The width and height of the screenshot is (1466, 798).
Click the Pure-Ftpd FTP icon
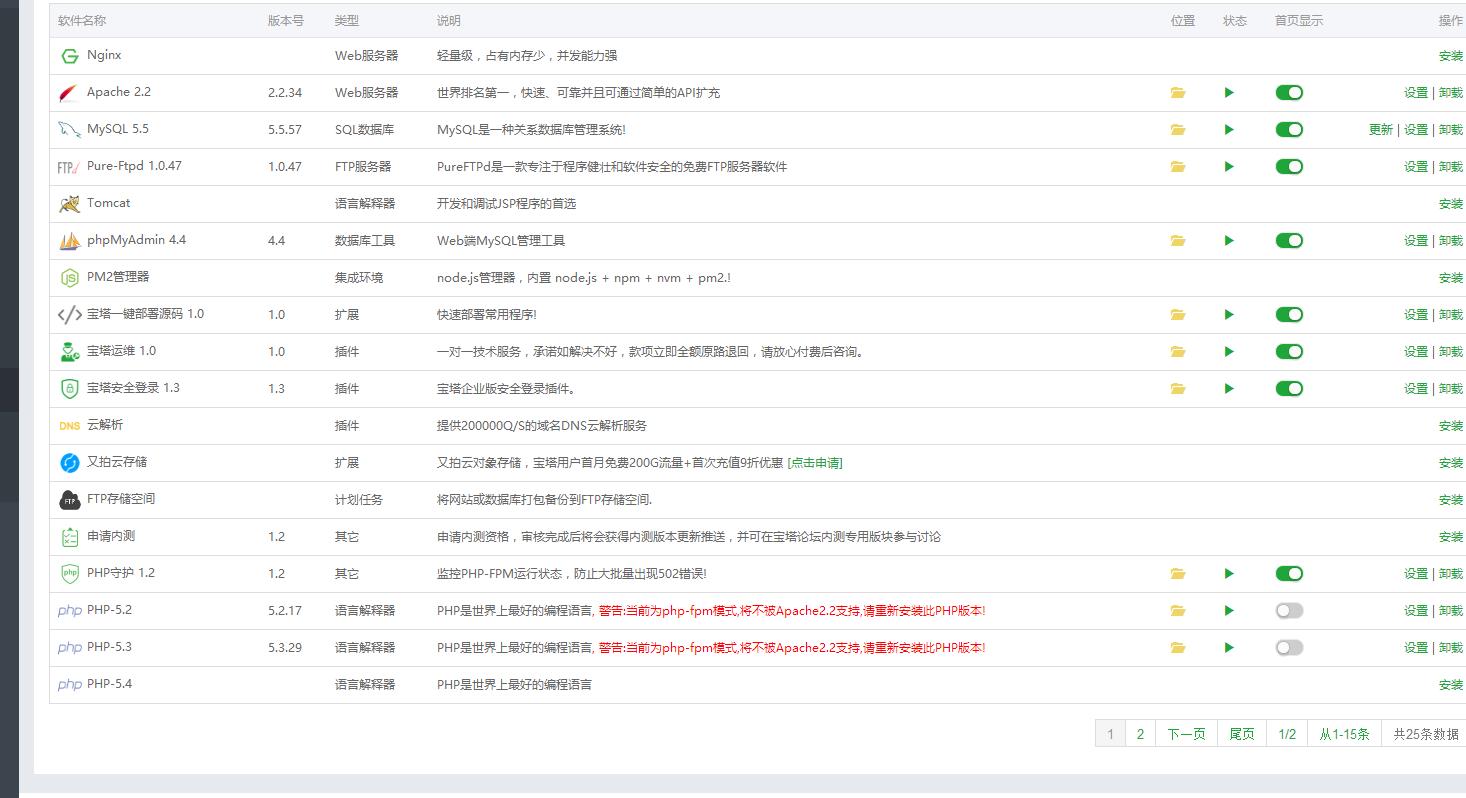[x=69, y=167]
